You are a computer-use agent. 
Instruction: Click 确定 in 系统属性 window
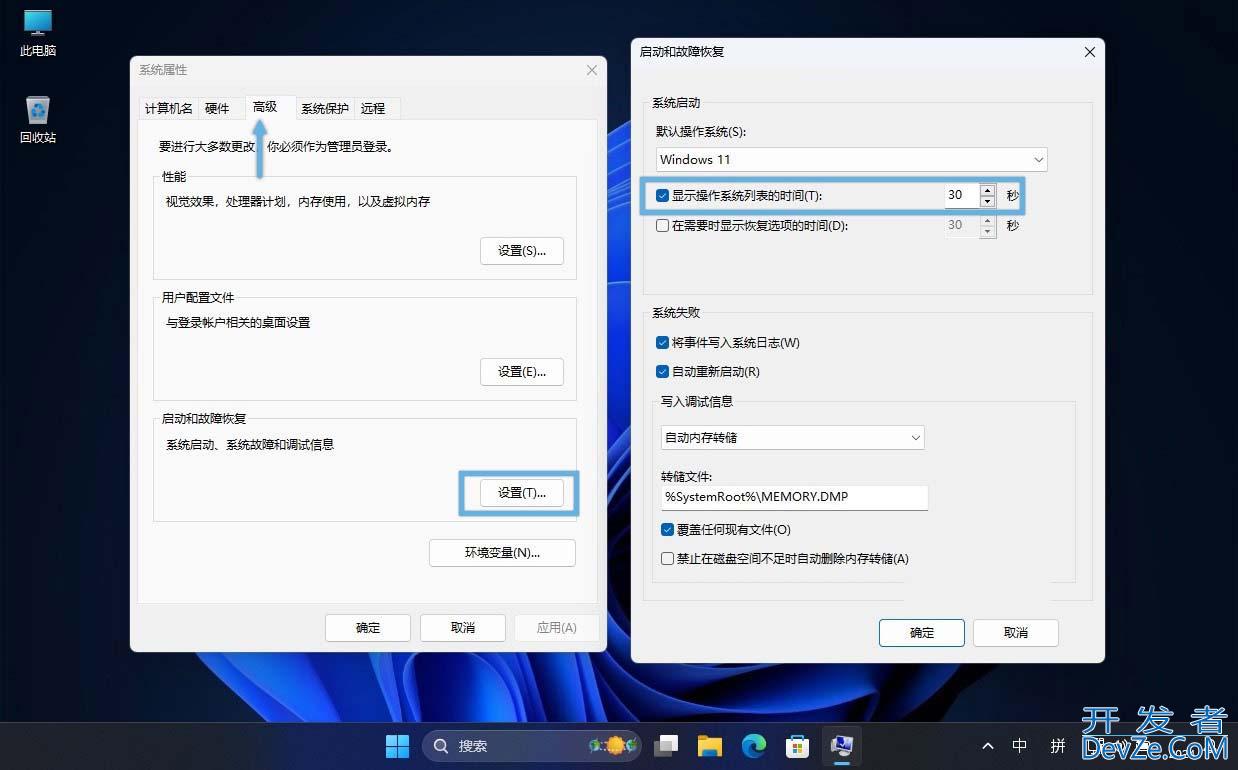pos(368,627)
